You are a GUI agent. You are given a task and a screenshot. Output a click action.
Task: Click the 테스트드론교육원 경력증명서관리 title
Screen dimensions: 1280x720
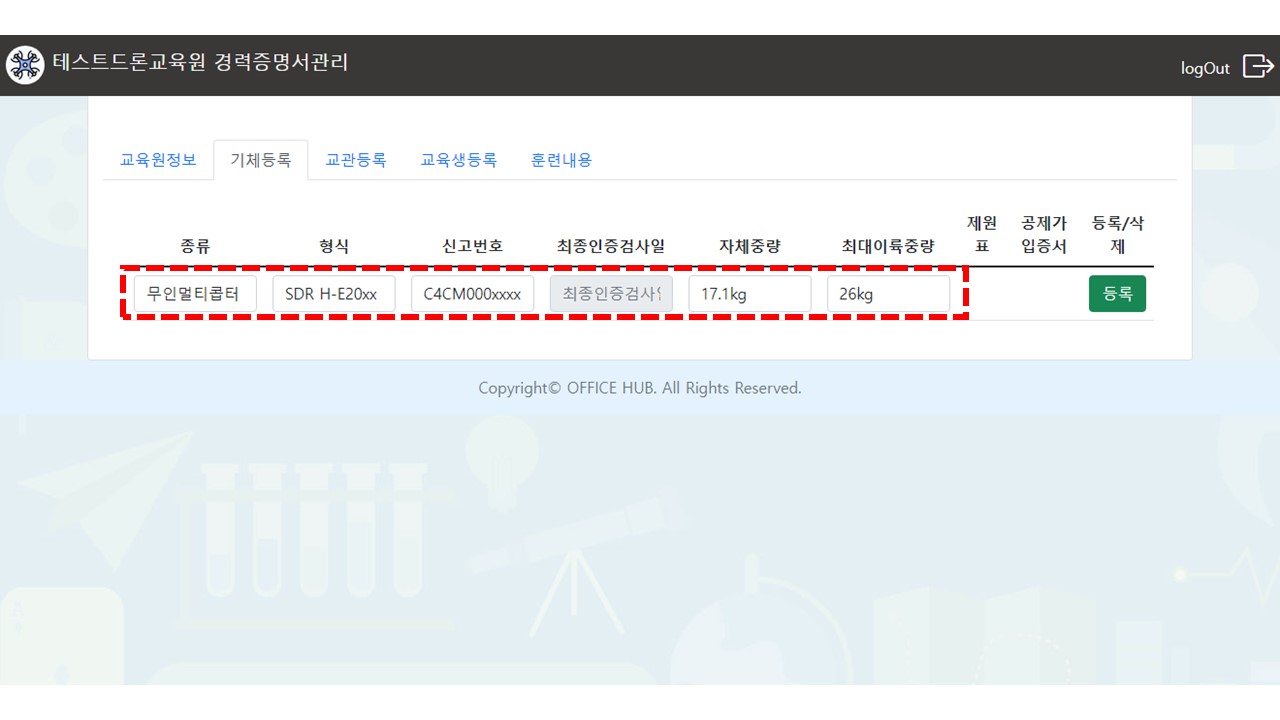click(x=200, y=63)
